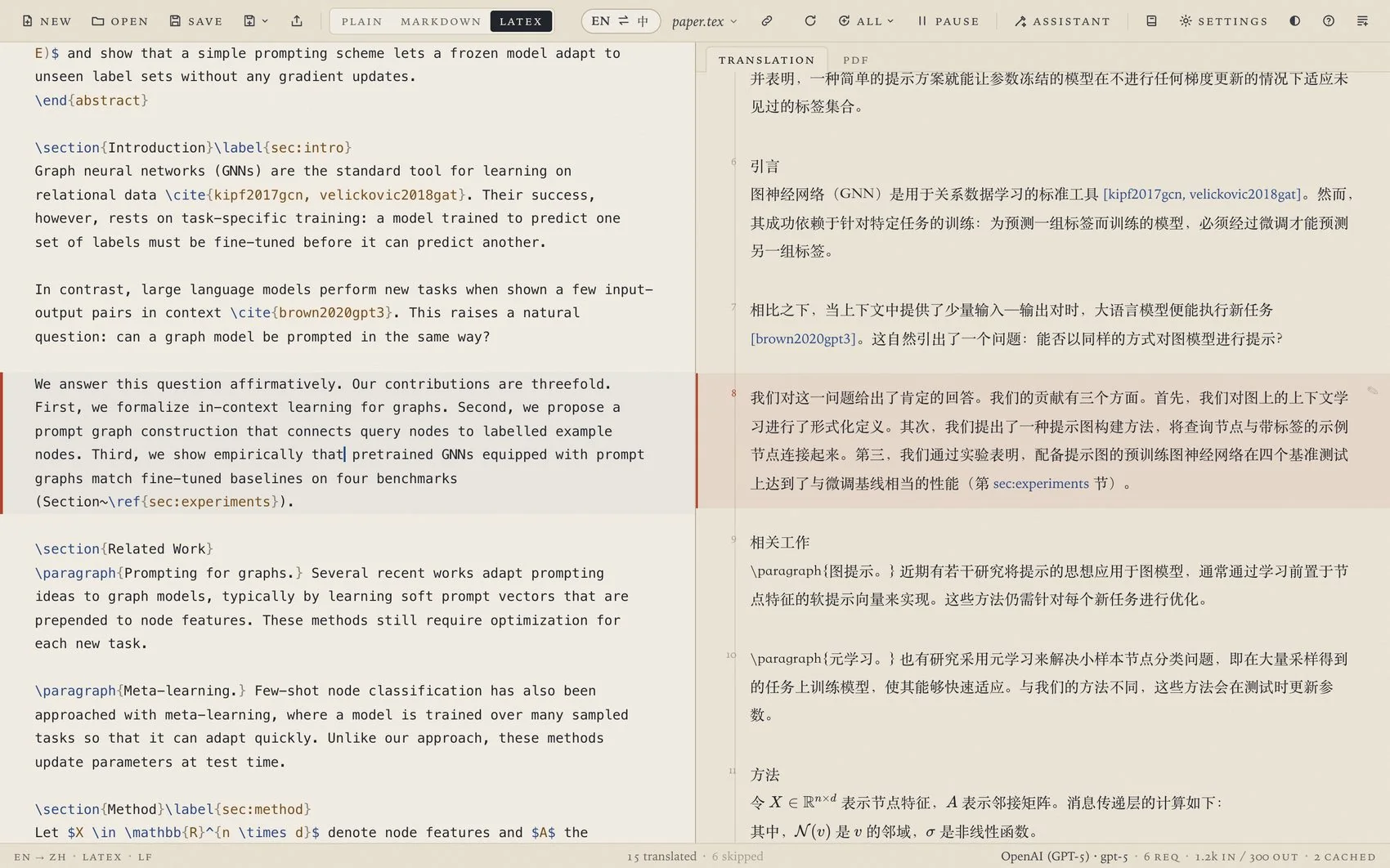Open a file with the OPEN button
Viewport: 1390px width, 868px height.
point(120,21)
